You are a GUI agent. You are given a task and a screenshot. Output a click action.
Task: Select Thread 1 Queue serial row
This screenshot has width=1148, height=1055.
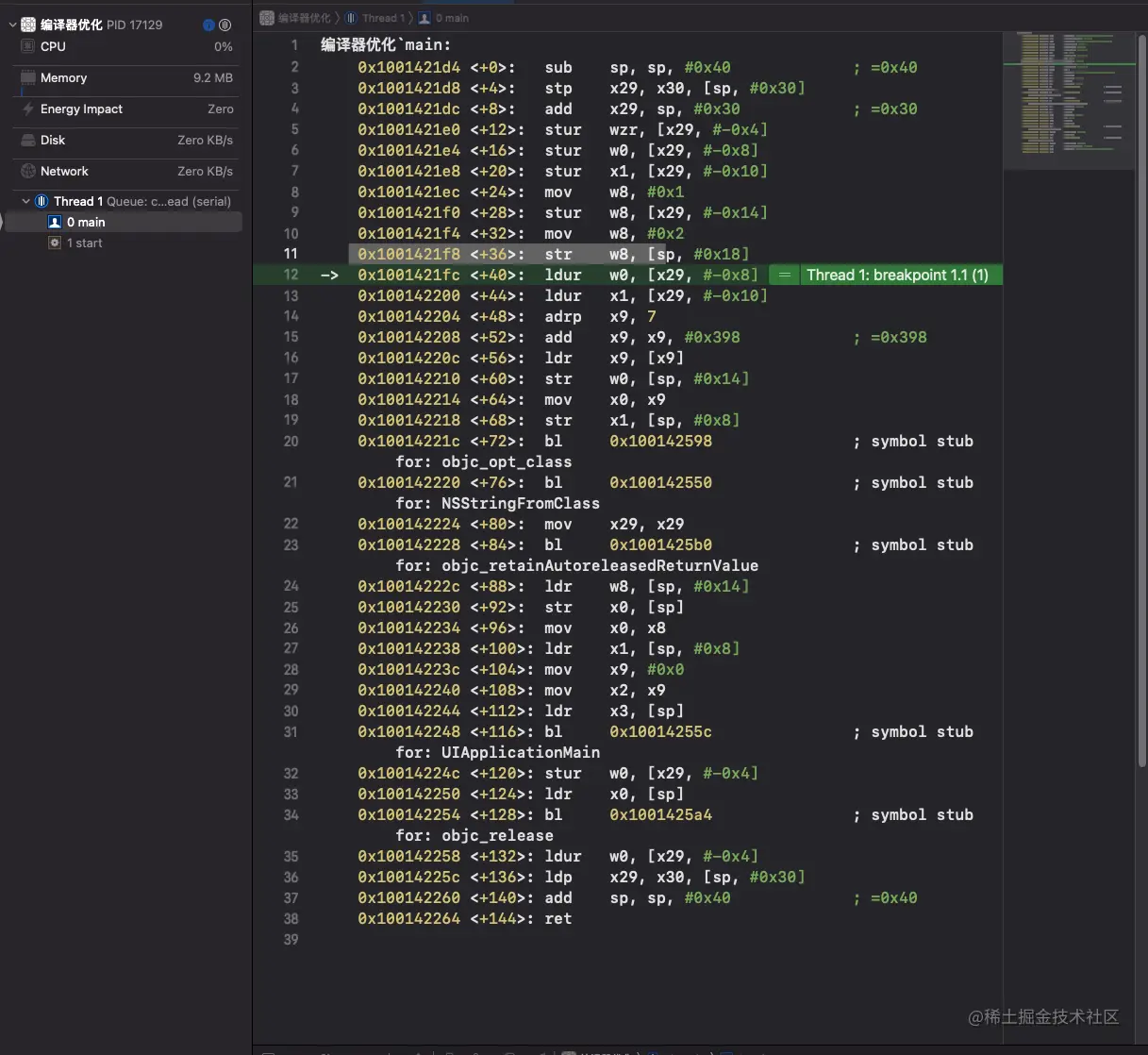click(x=124, y=201)
